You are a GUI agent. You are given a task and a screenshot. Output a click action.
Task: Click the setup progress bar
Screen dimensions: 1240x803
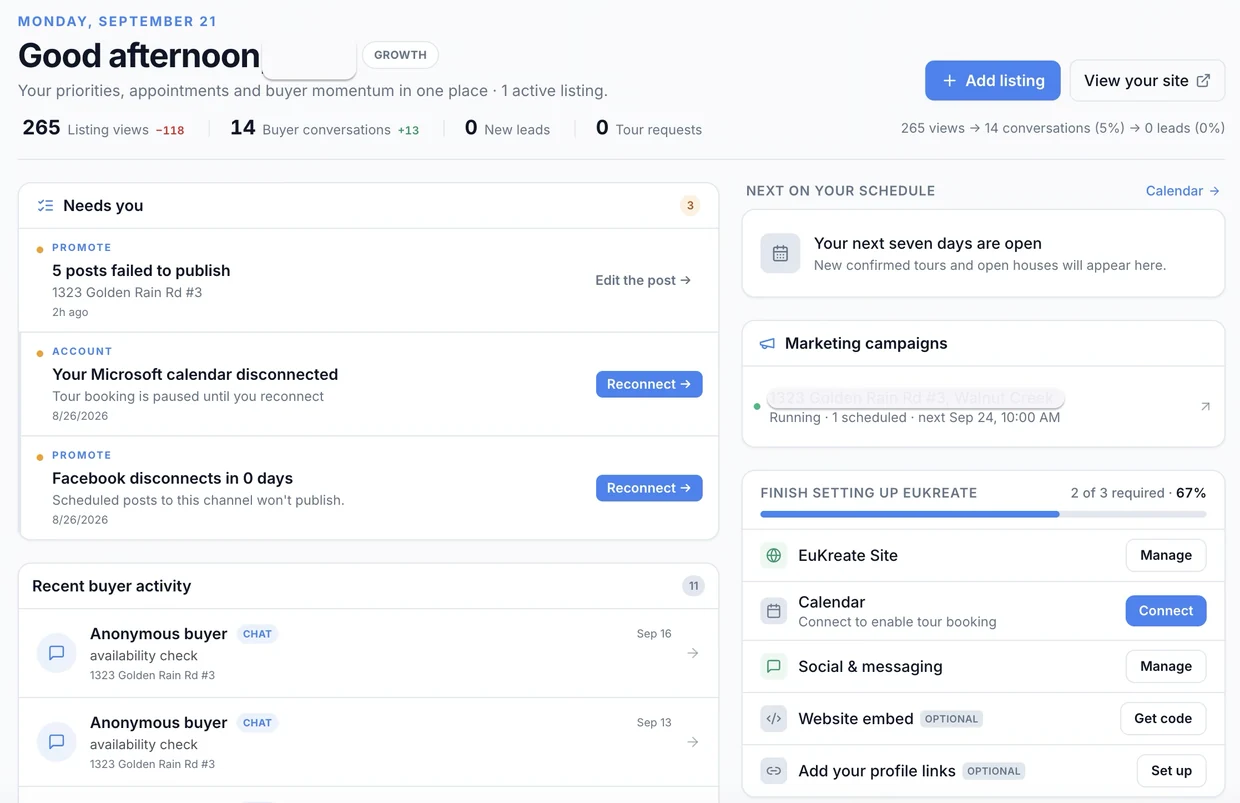983,514
